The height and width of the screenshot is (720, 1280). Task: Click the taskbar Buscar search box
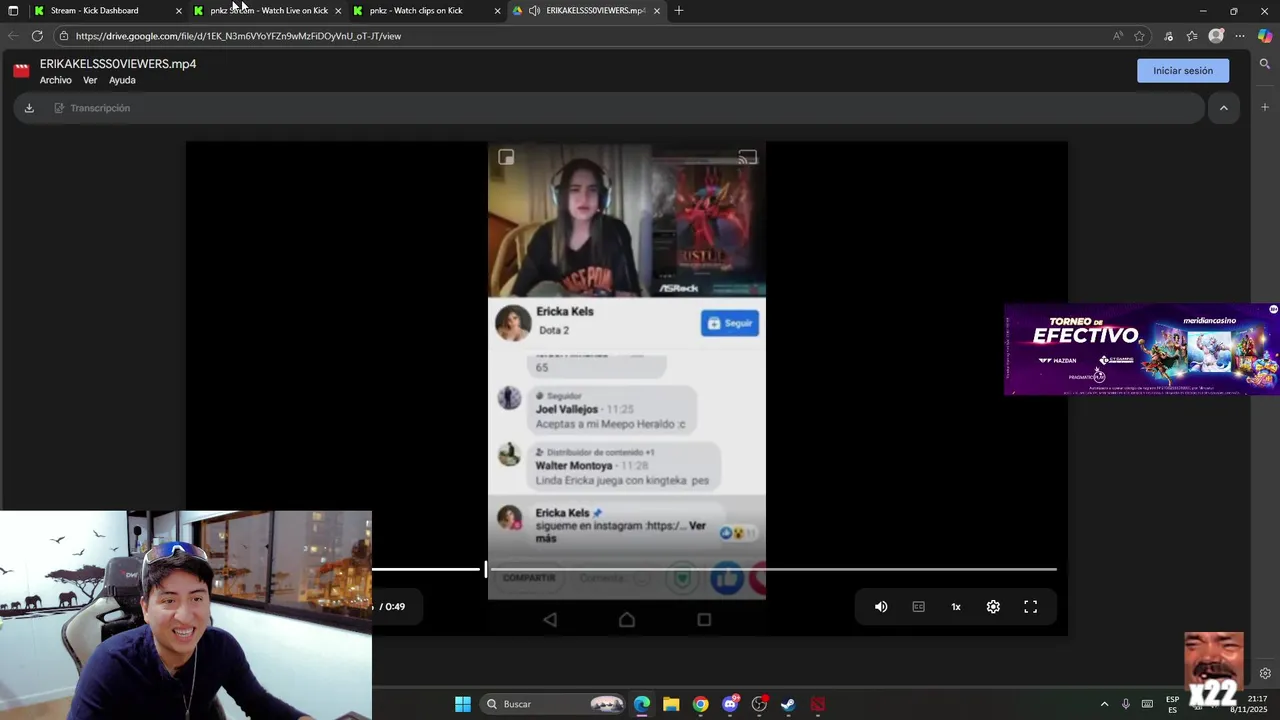click(555, 704)
